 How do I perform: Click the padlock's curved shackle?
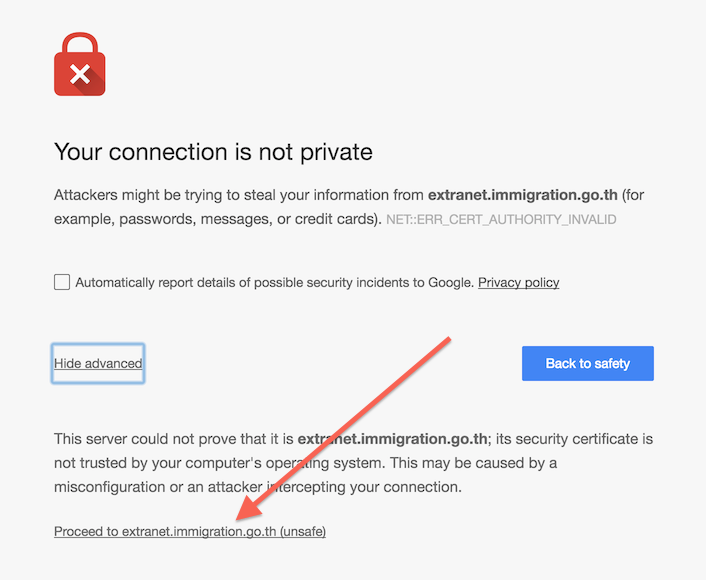[x=80, y=43]
